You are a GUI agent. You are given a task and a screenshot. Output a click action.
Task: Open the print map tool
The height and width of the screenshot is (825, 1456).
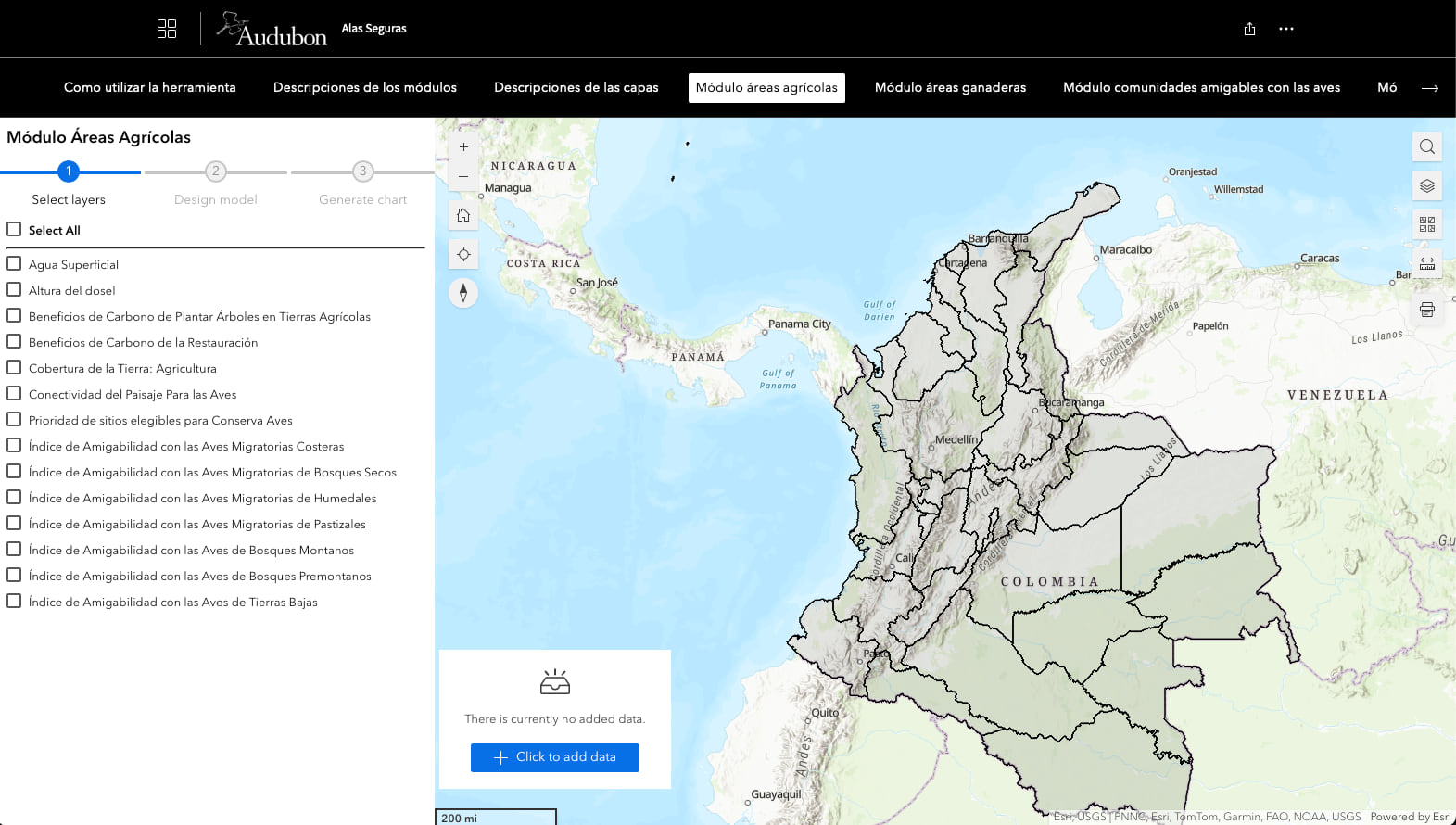click(1427, 310)
